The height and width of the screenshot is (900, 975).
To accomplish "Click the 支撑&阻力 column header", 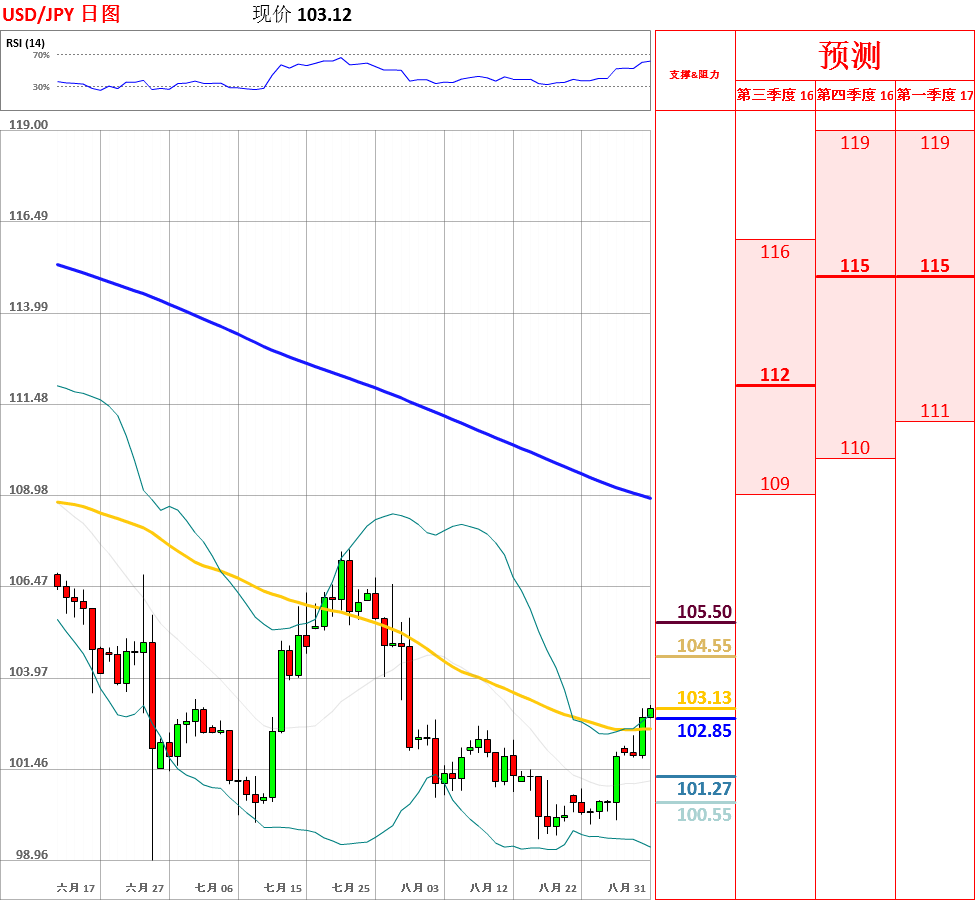I will coord(694,75).
